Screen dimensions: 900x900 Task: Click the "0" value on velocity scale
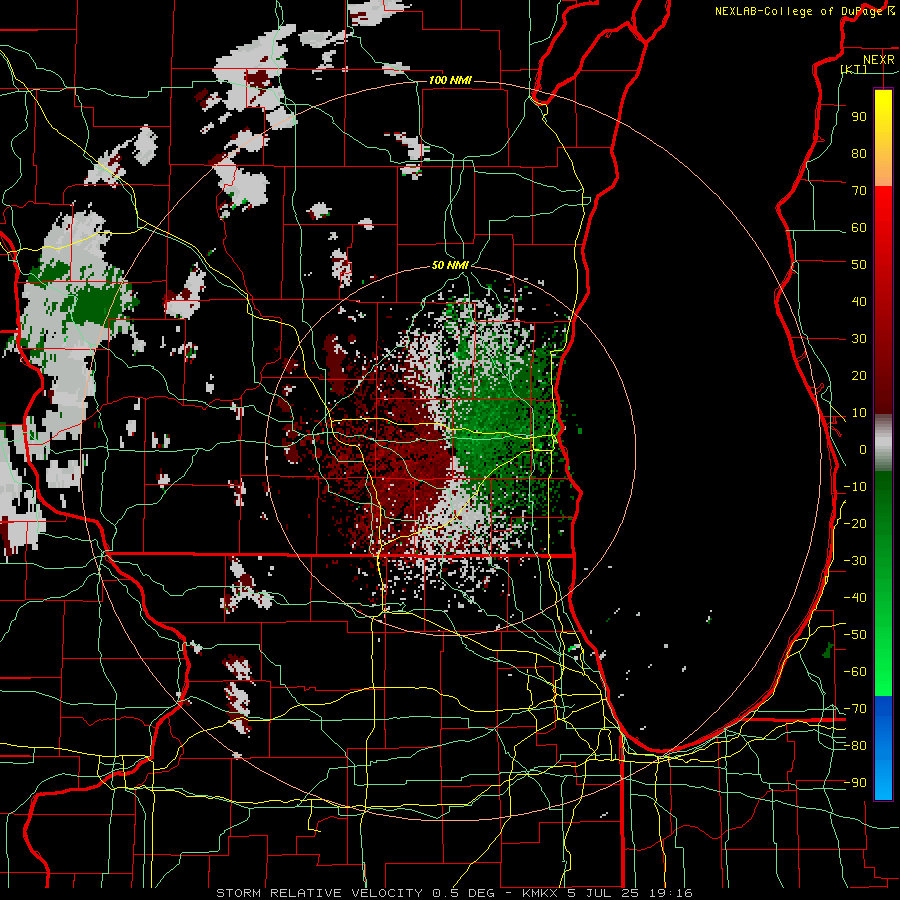(x=863, y=450)
